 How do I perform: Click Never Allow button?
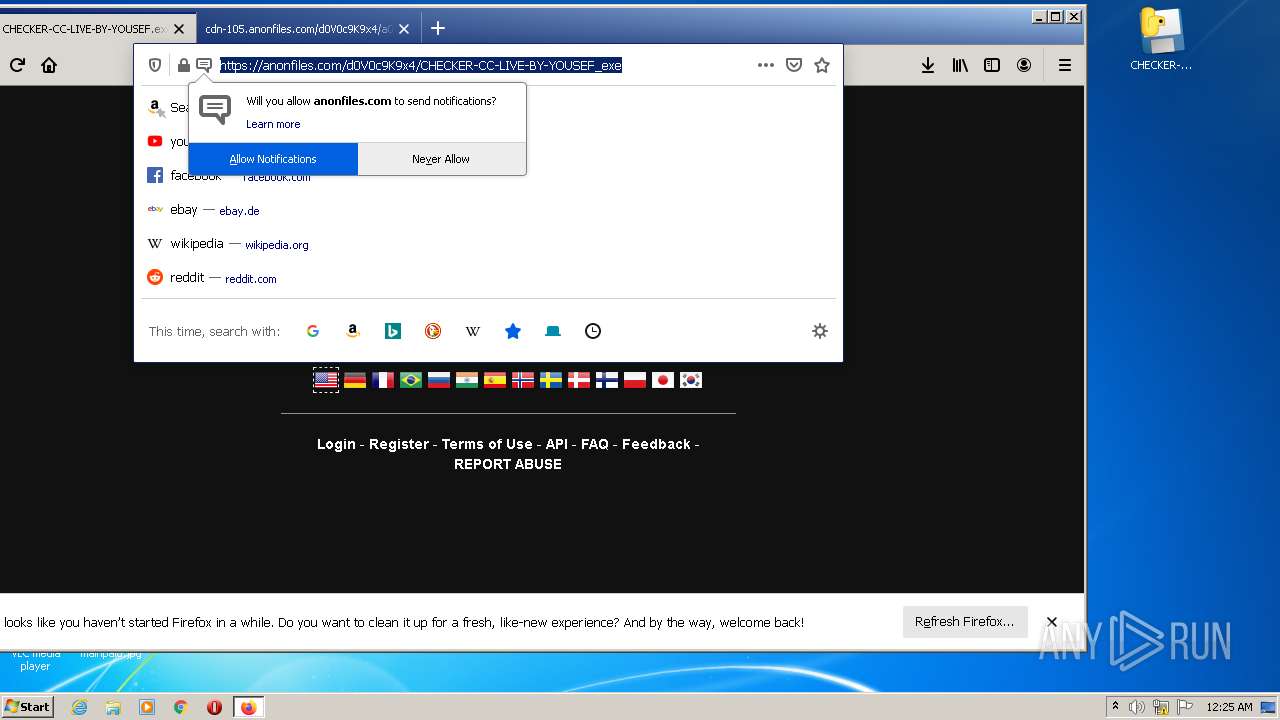(441, 159)
